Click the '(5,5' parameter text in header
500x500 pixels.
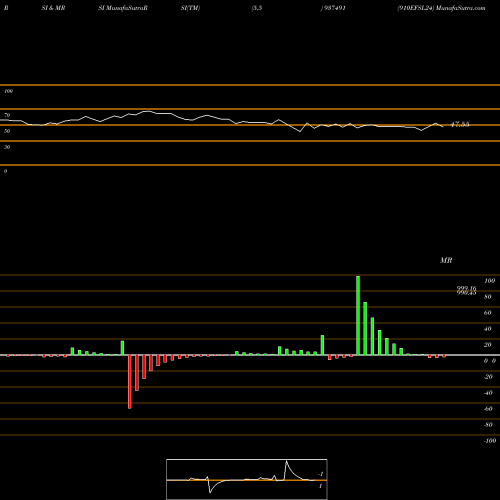[257, 8]
